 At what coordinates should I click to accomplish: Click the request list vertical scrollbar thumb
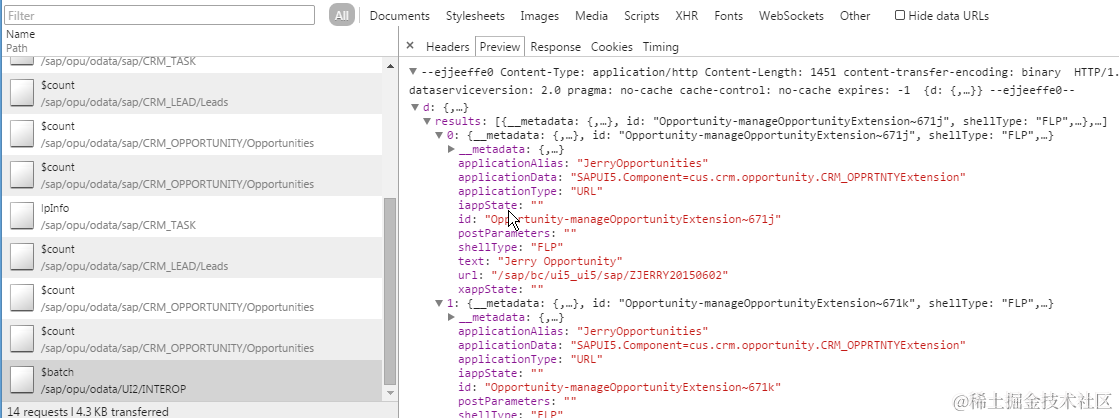pyautogui.click(x=390, y=291)
